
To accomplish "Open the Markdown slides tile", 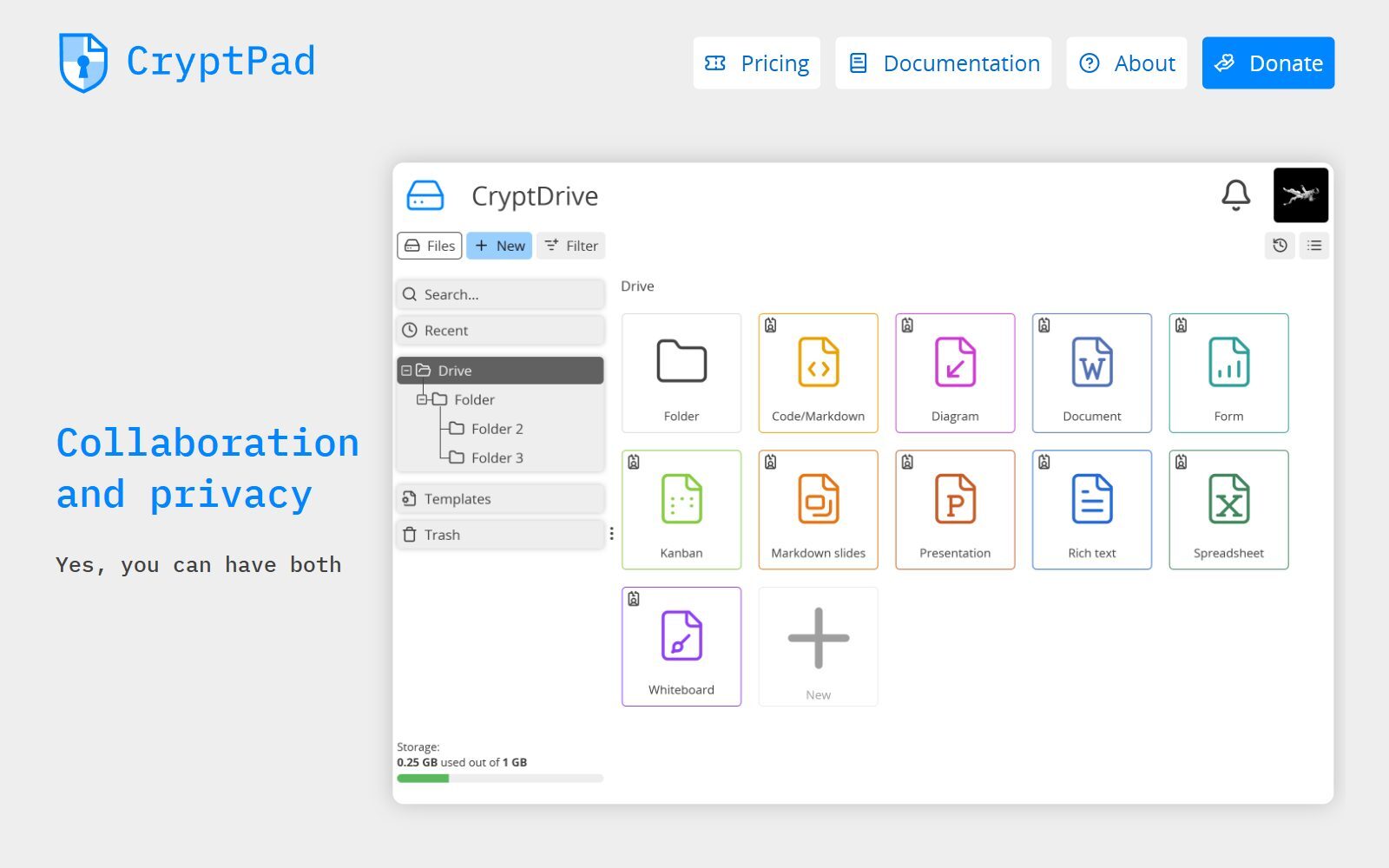I will [x=818, y=510].
